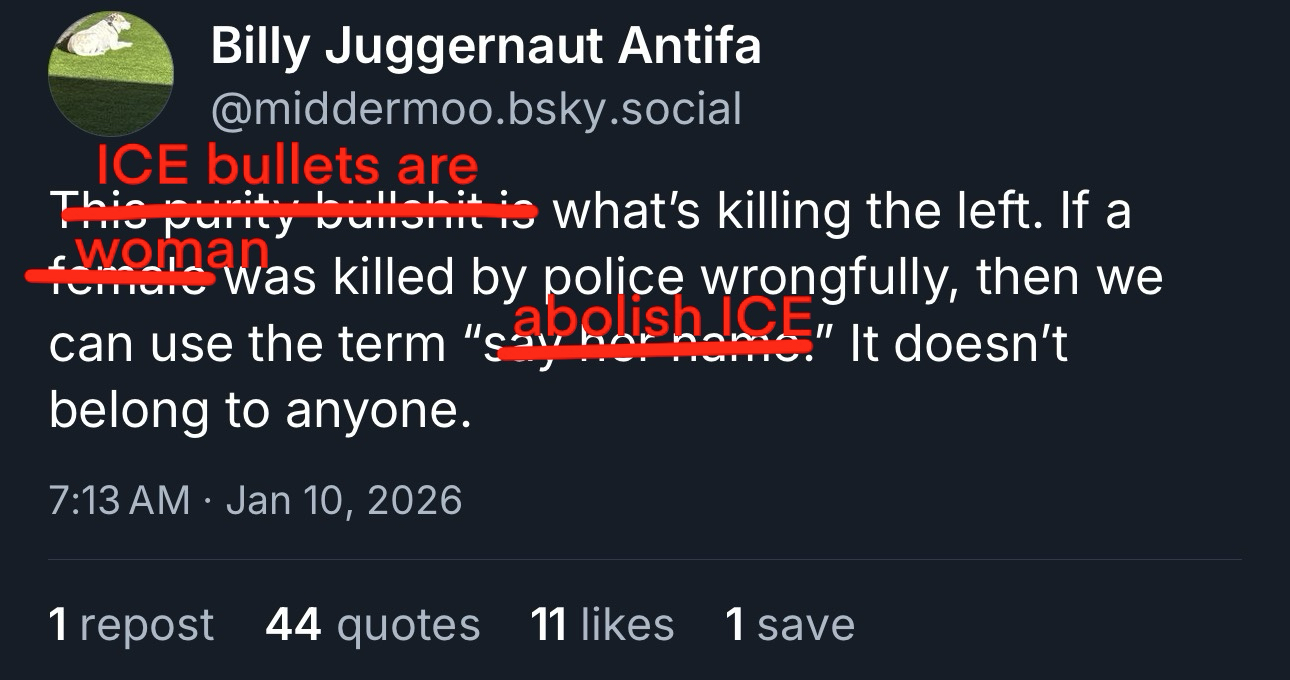Click the red "abolish ICE" annotation
The height and width of the screenshot is (680, 1290).
pos(661,317)
